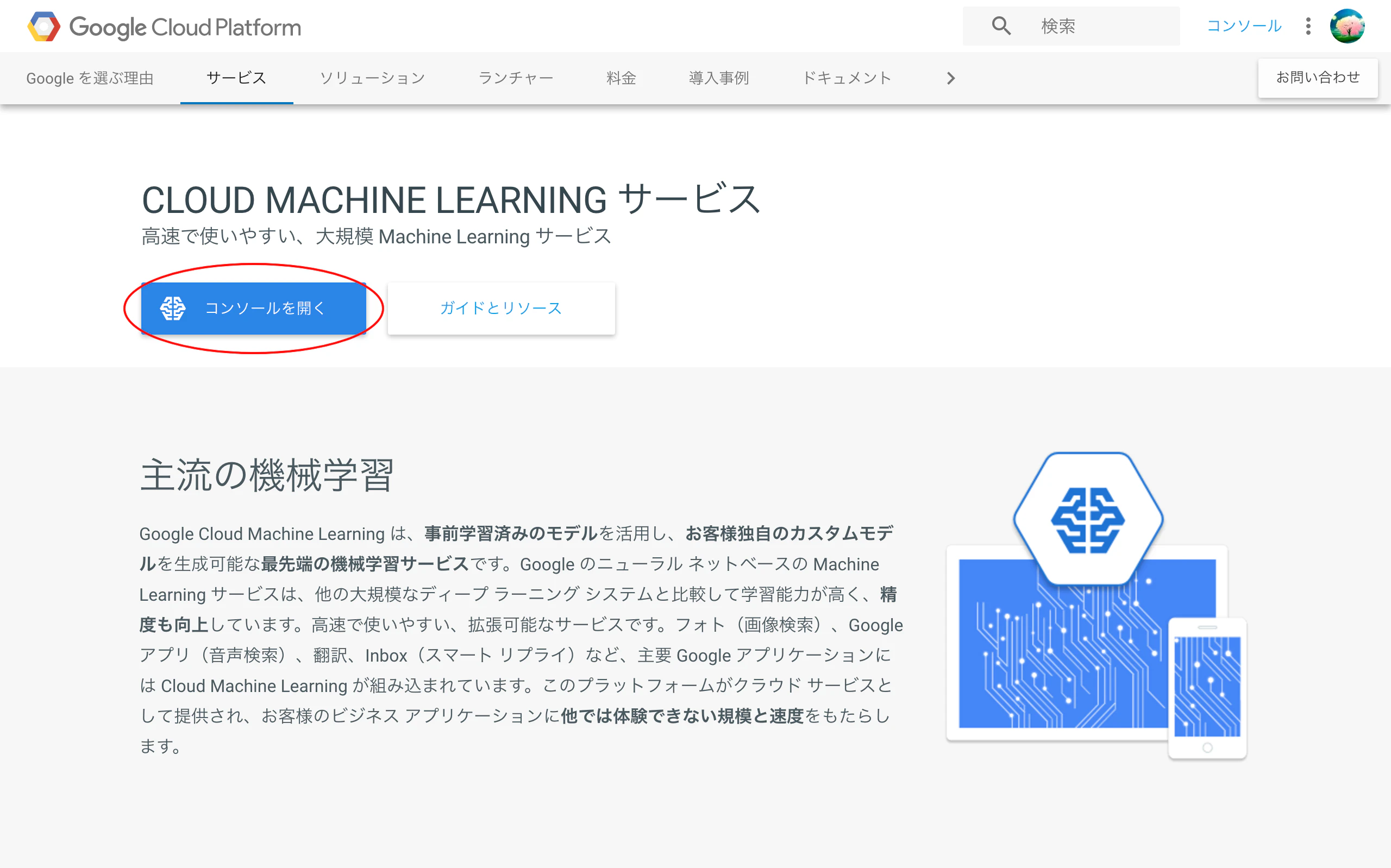Open ガイドとリソース

(x=500, y=309)
